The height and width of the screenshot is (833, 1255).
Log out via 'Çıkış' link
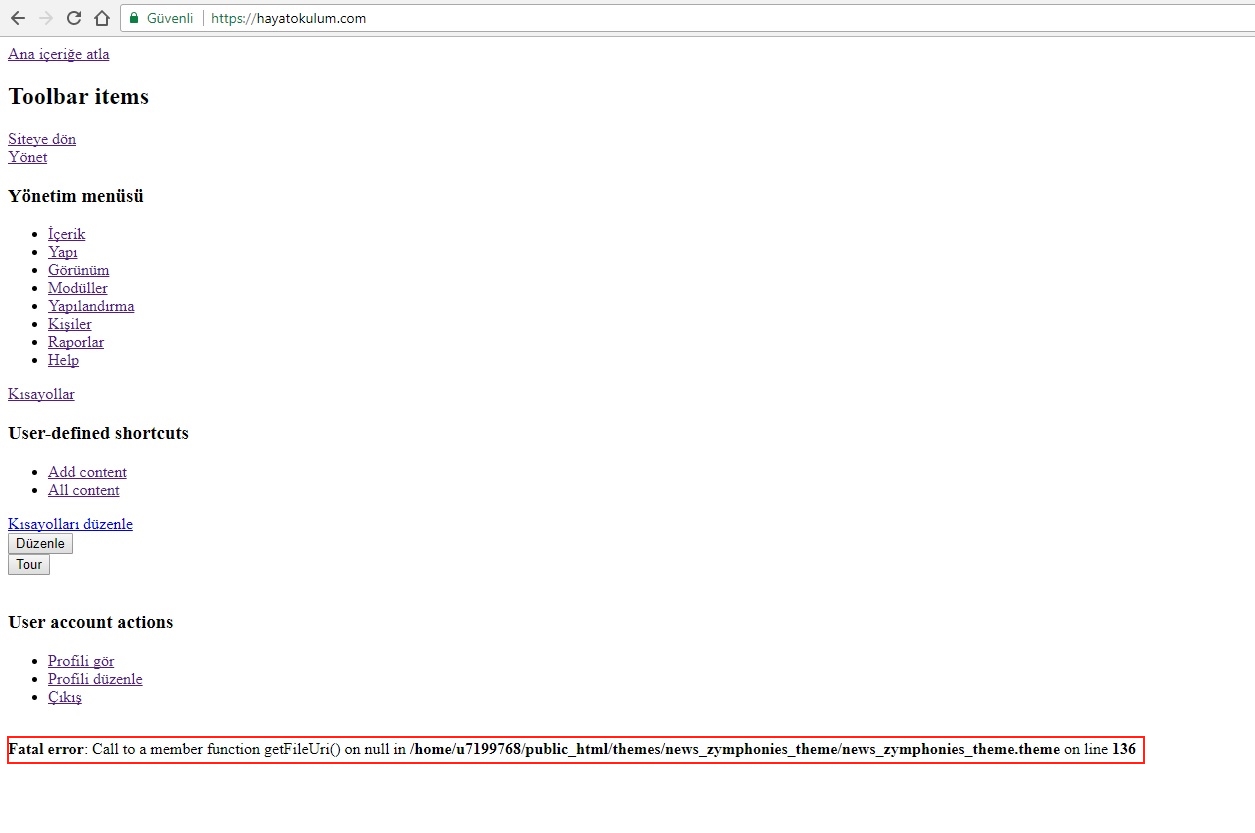point(65,697)
